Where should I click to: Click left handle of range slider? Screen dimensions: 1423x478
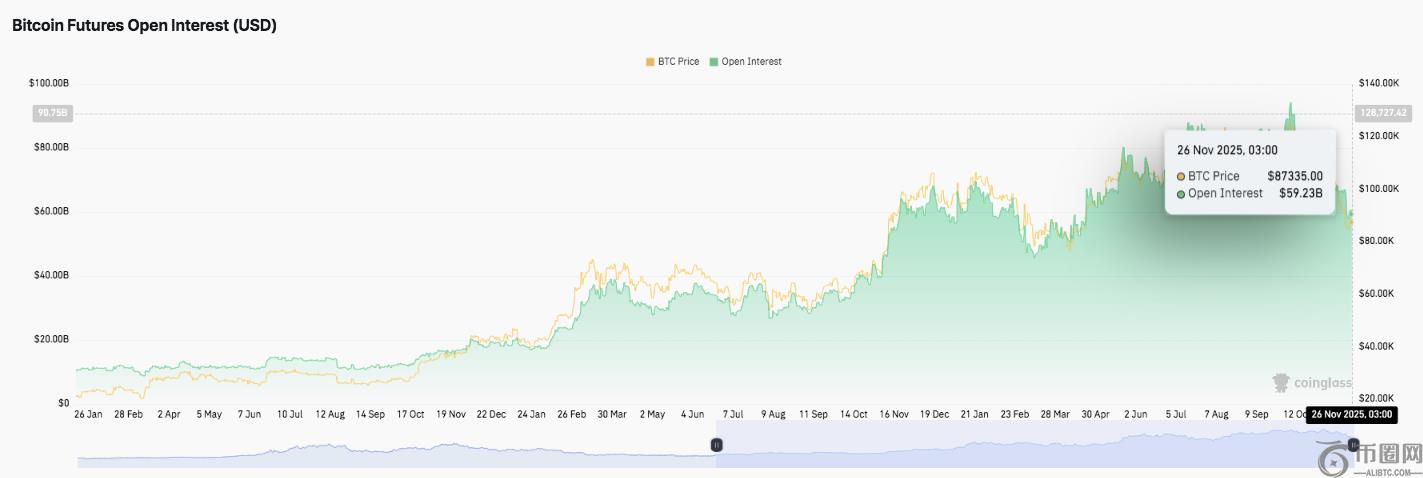716,445
